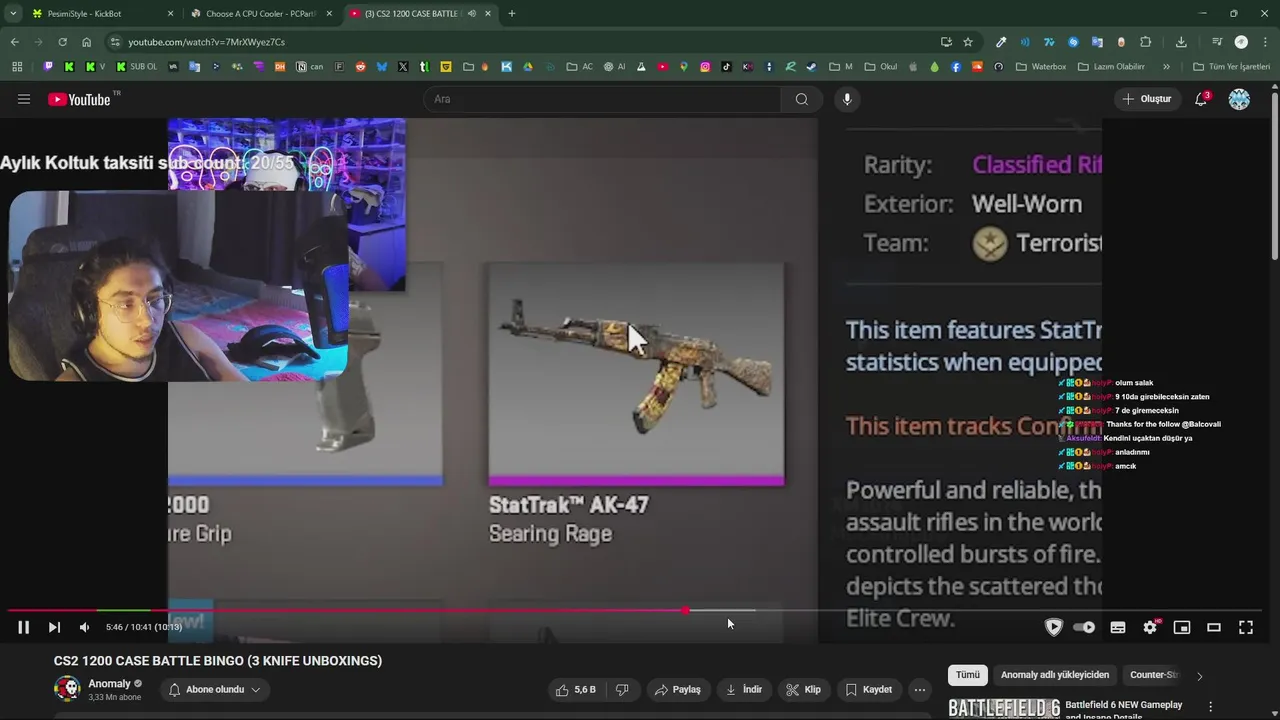Open more actions ellipsis below video
1280x720 pixels.
[920, 689]
